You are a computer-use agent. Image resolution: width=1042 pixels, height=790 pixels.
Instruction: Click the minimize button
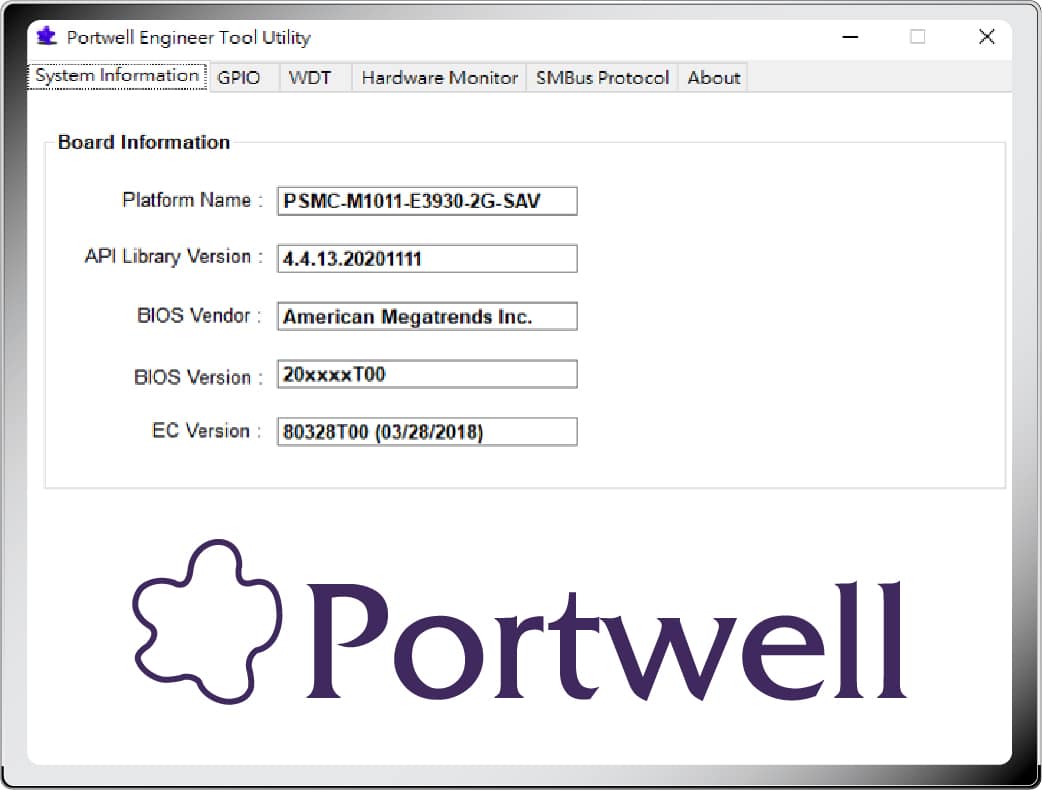click(x=849, y=36)
